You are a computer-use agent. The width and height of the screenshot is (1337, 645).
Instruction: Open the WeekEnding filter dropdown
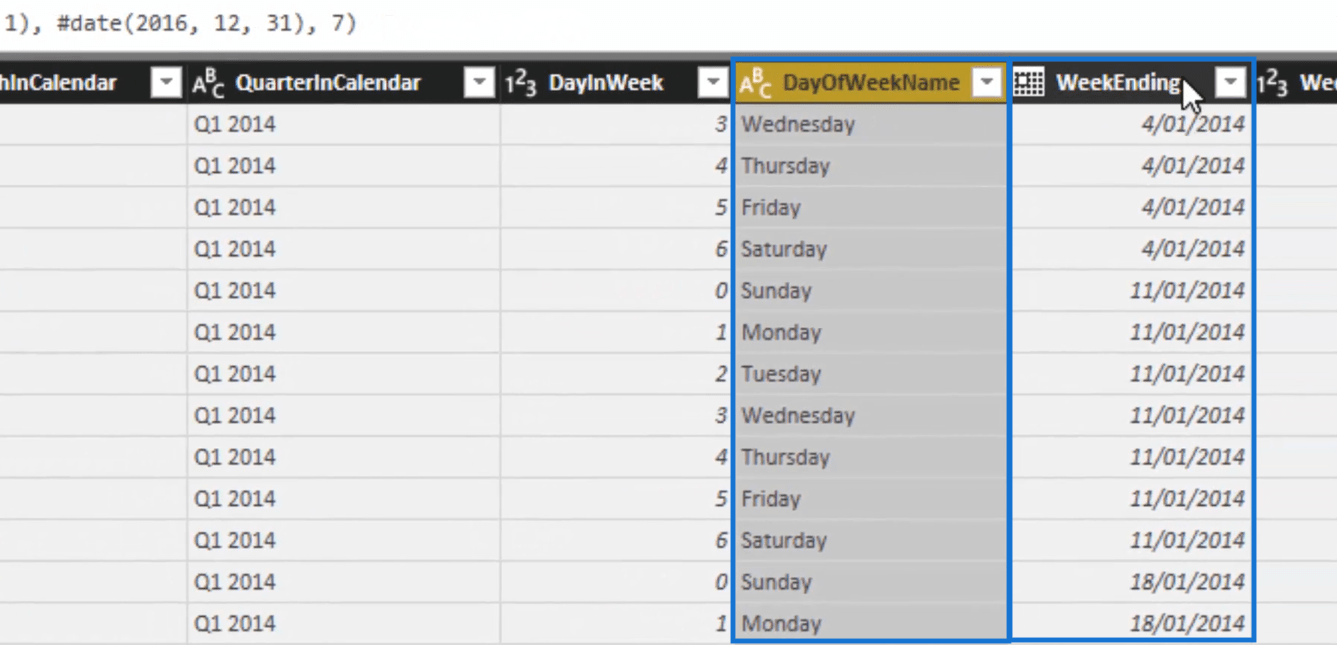click(1231, 83)
